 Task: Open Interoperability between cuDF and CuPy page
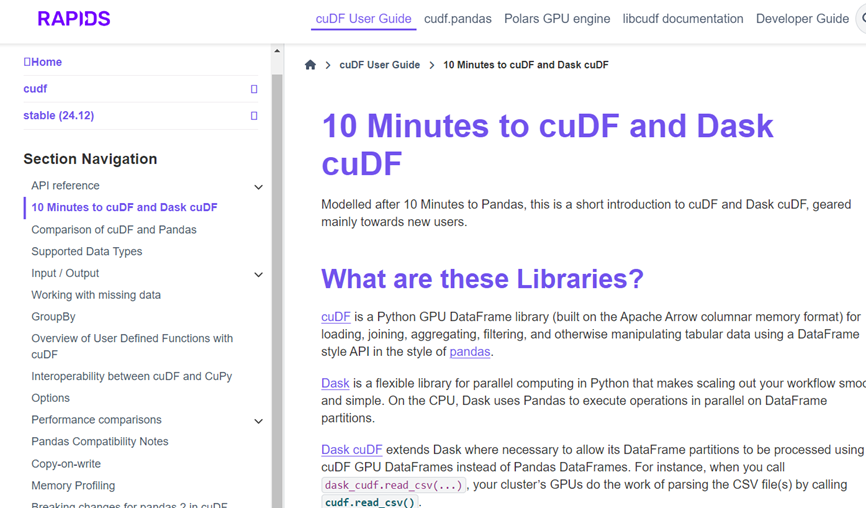[131, 376]
